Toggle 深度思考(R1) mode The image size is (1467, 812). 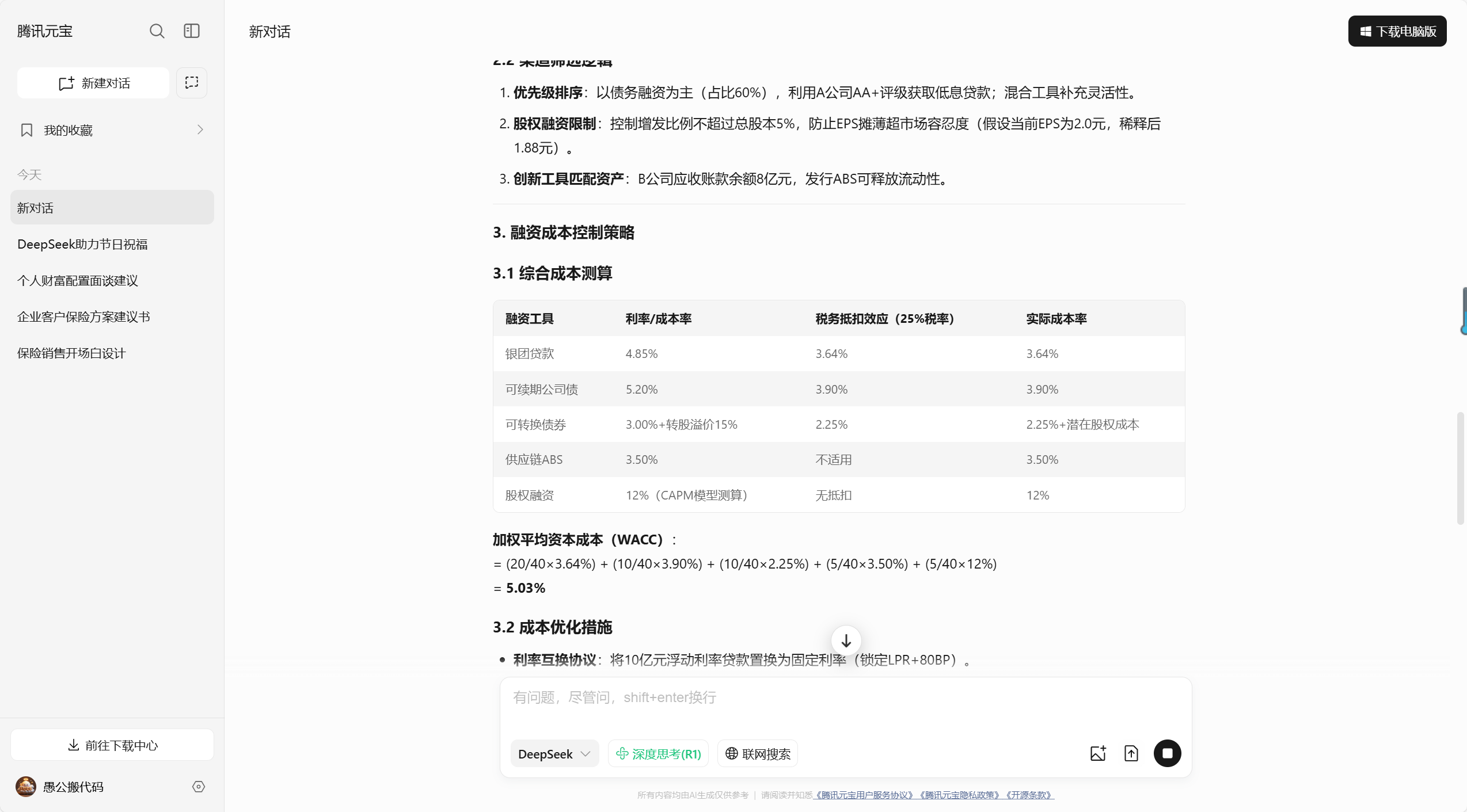658,754
